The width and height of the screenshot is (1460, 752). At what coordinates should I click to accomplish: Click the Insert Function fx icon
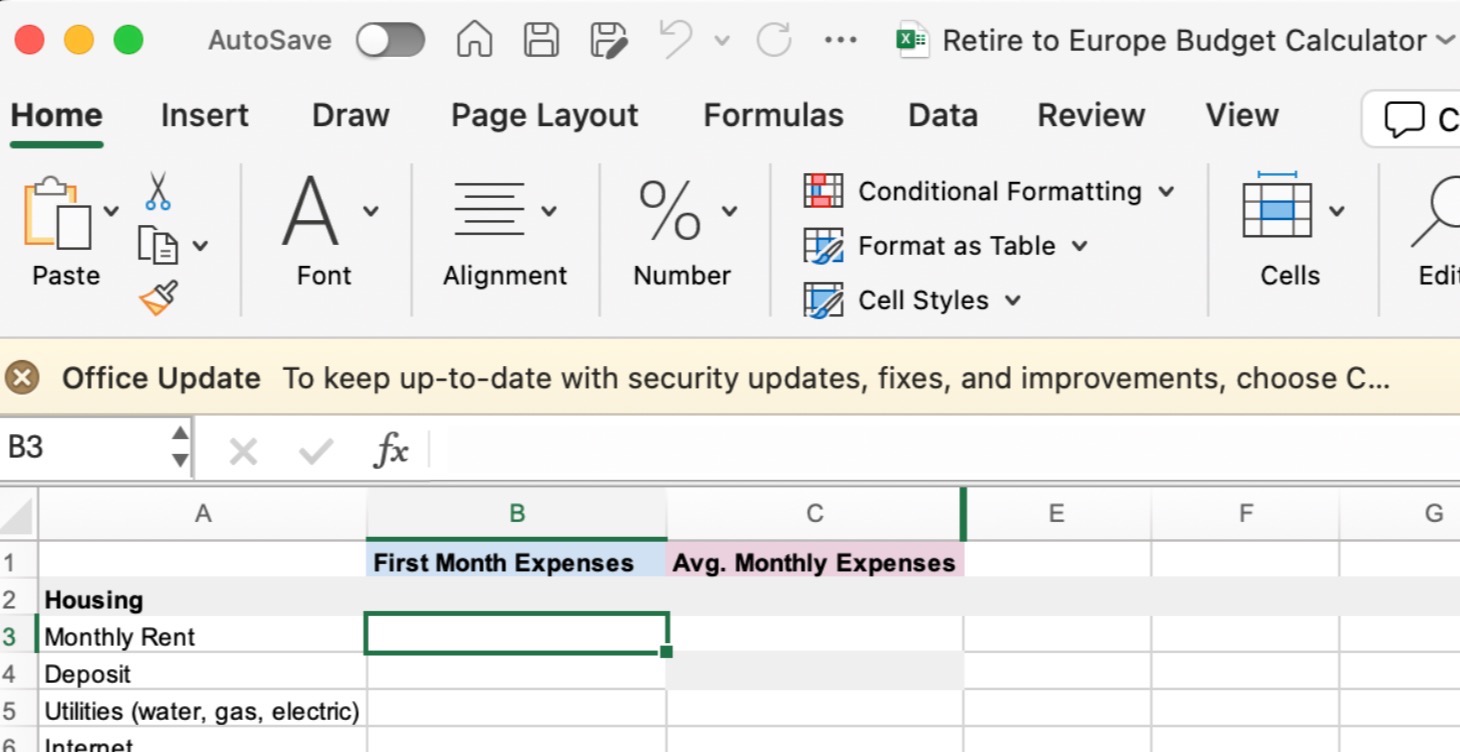click(390, 451)
